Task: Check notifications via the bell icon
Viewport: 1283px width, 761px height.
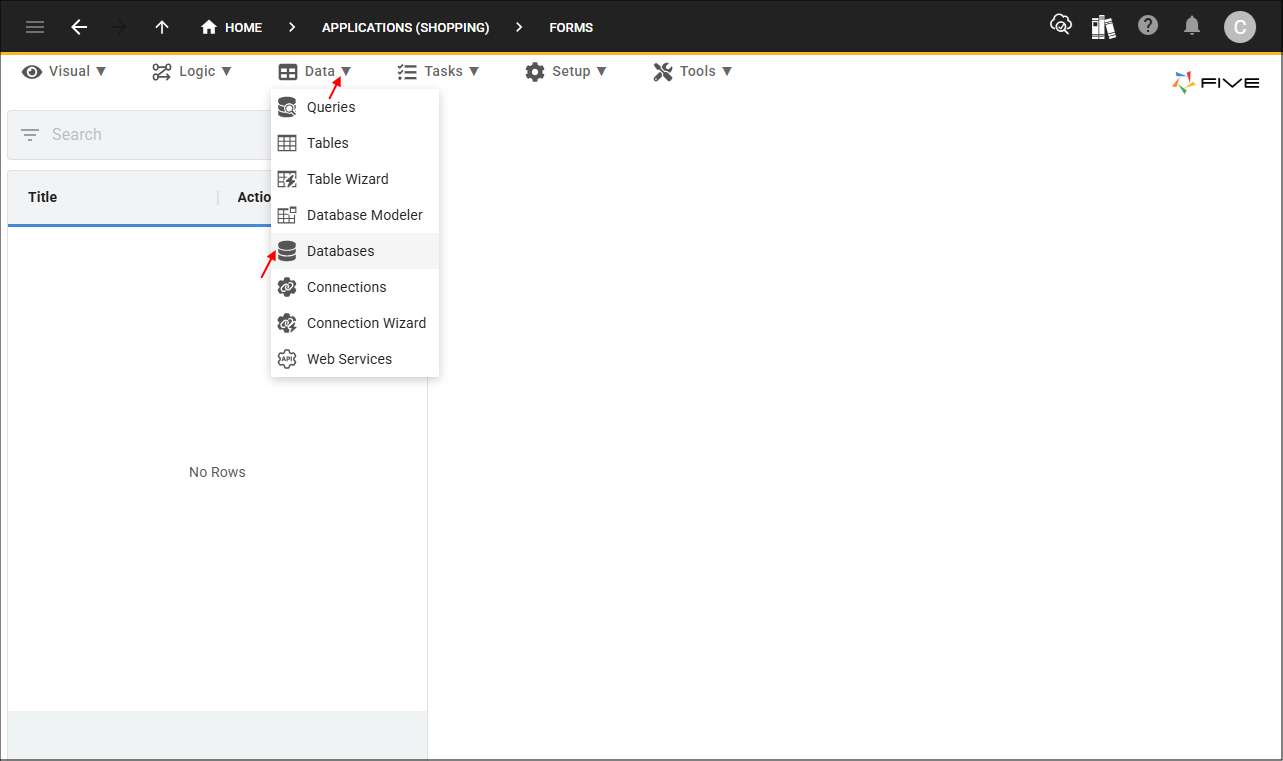Action: pyautogui.click(x=1191, y=25)
